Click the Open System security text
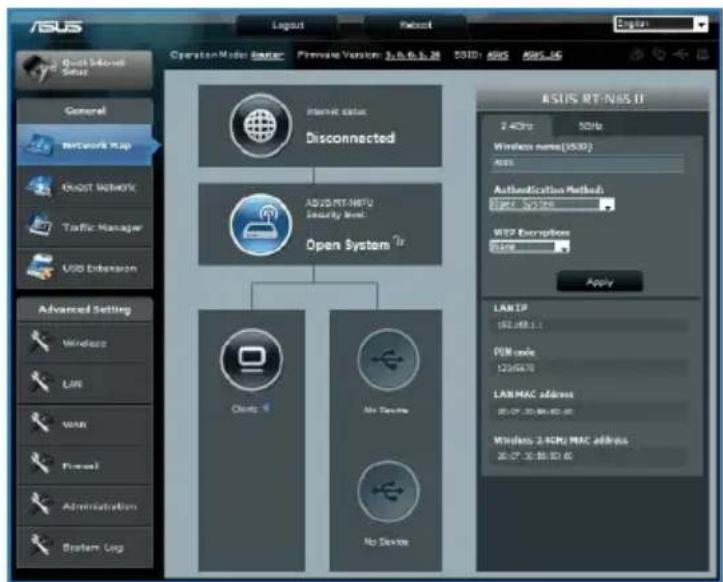Image resolution: width=723 pixels, height=582 pixels. click(x=348, y=244)
